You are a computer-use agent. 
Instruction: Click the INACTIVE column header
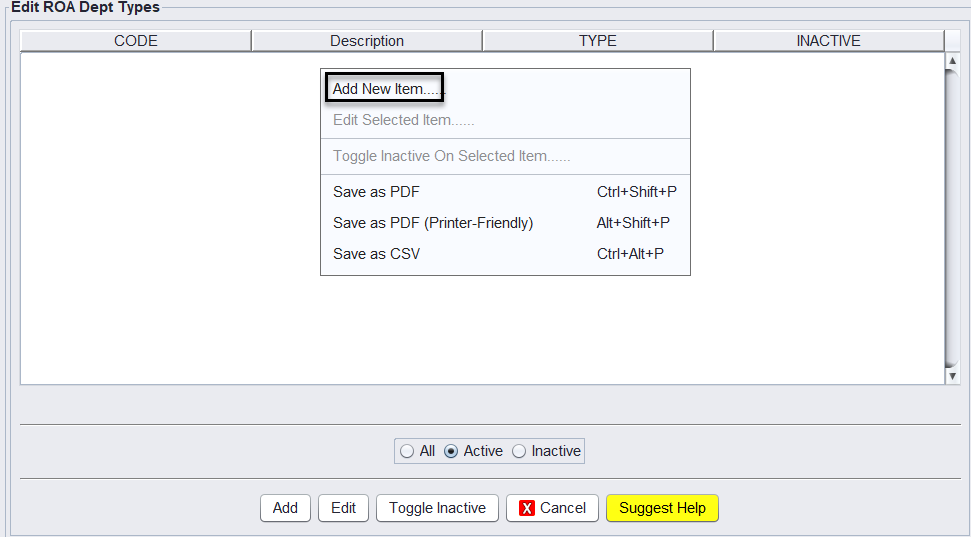828,41
